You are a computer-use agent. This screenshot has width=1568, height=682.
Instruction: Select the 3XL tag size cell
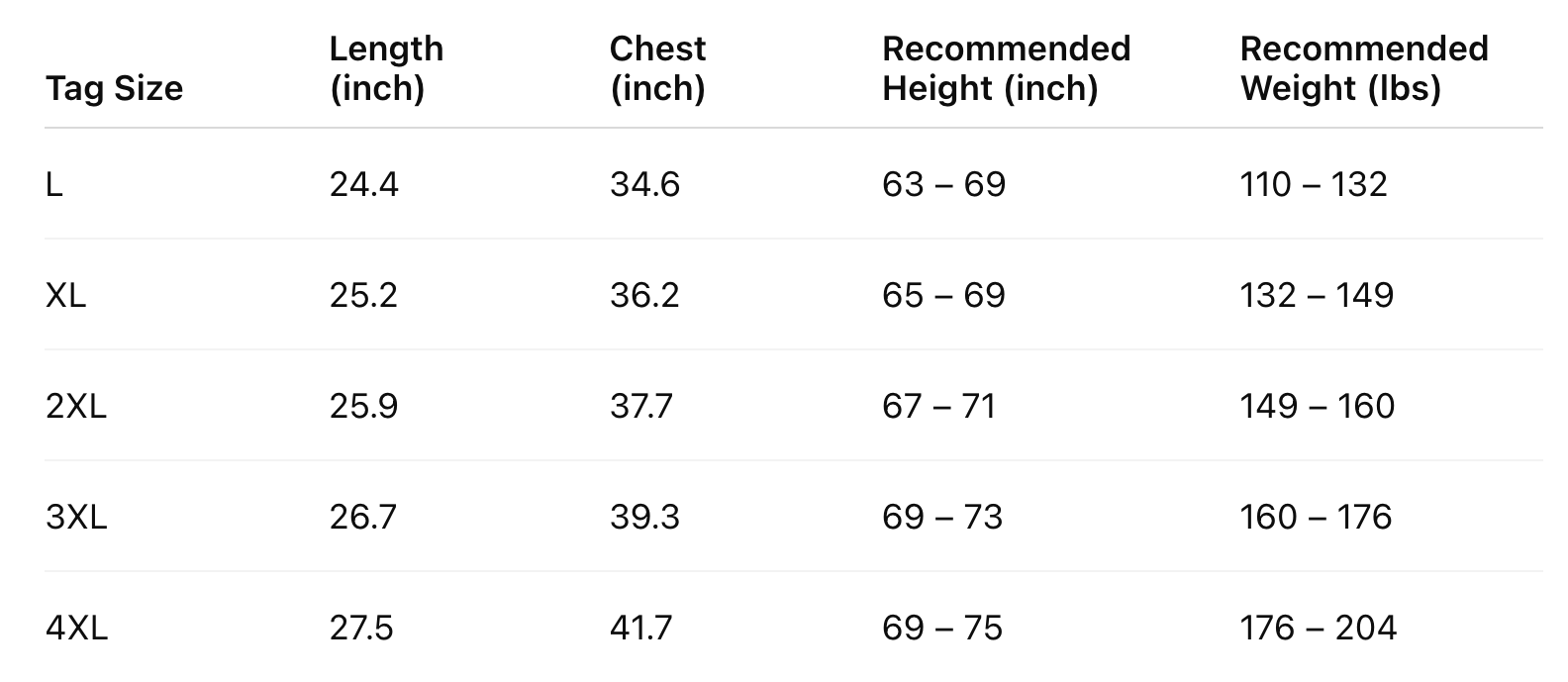pyautogui.click(x=75, y=517)
